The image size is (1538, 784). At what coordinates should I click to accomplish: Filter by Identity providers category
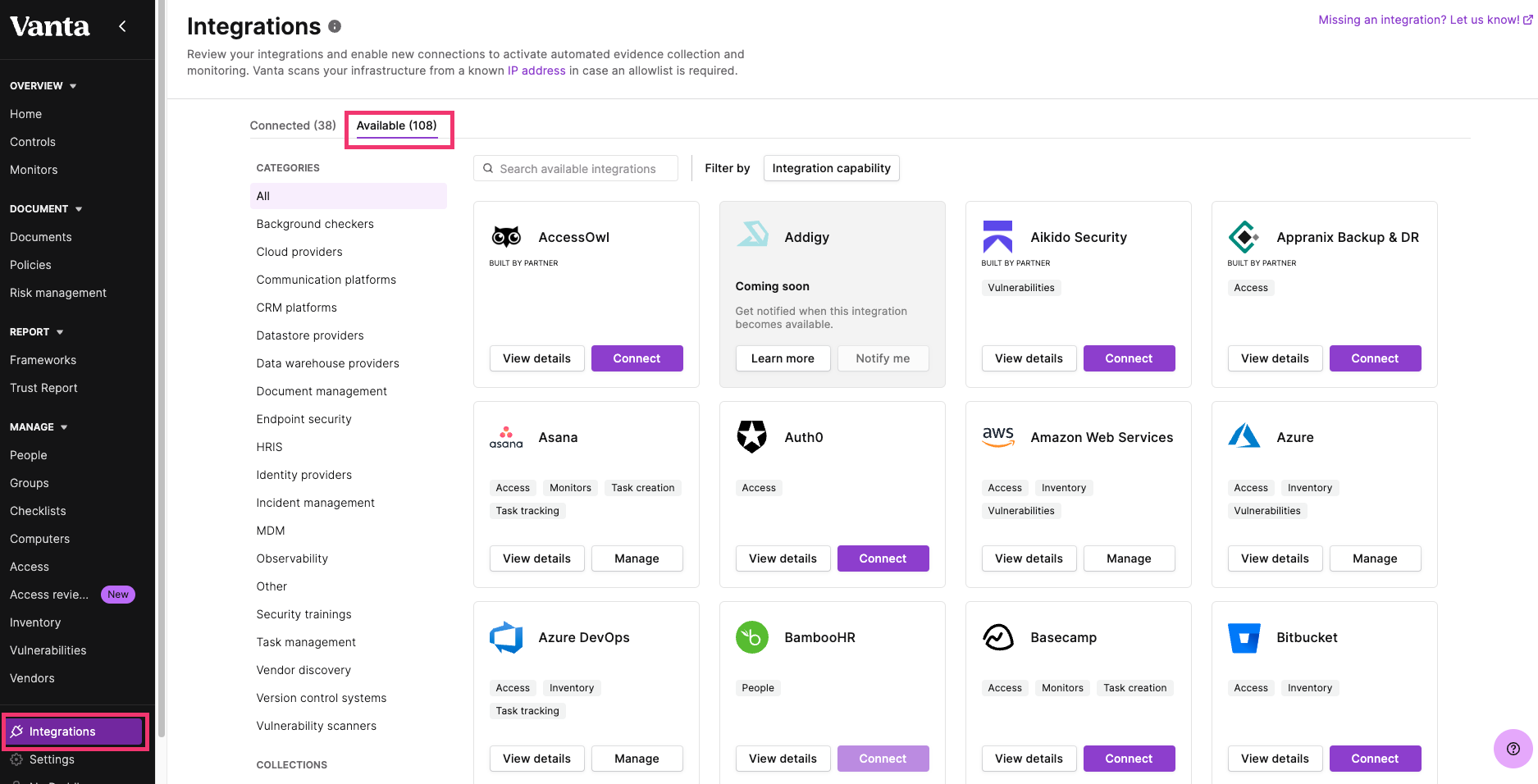pos(303,475)
